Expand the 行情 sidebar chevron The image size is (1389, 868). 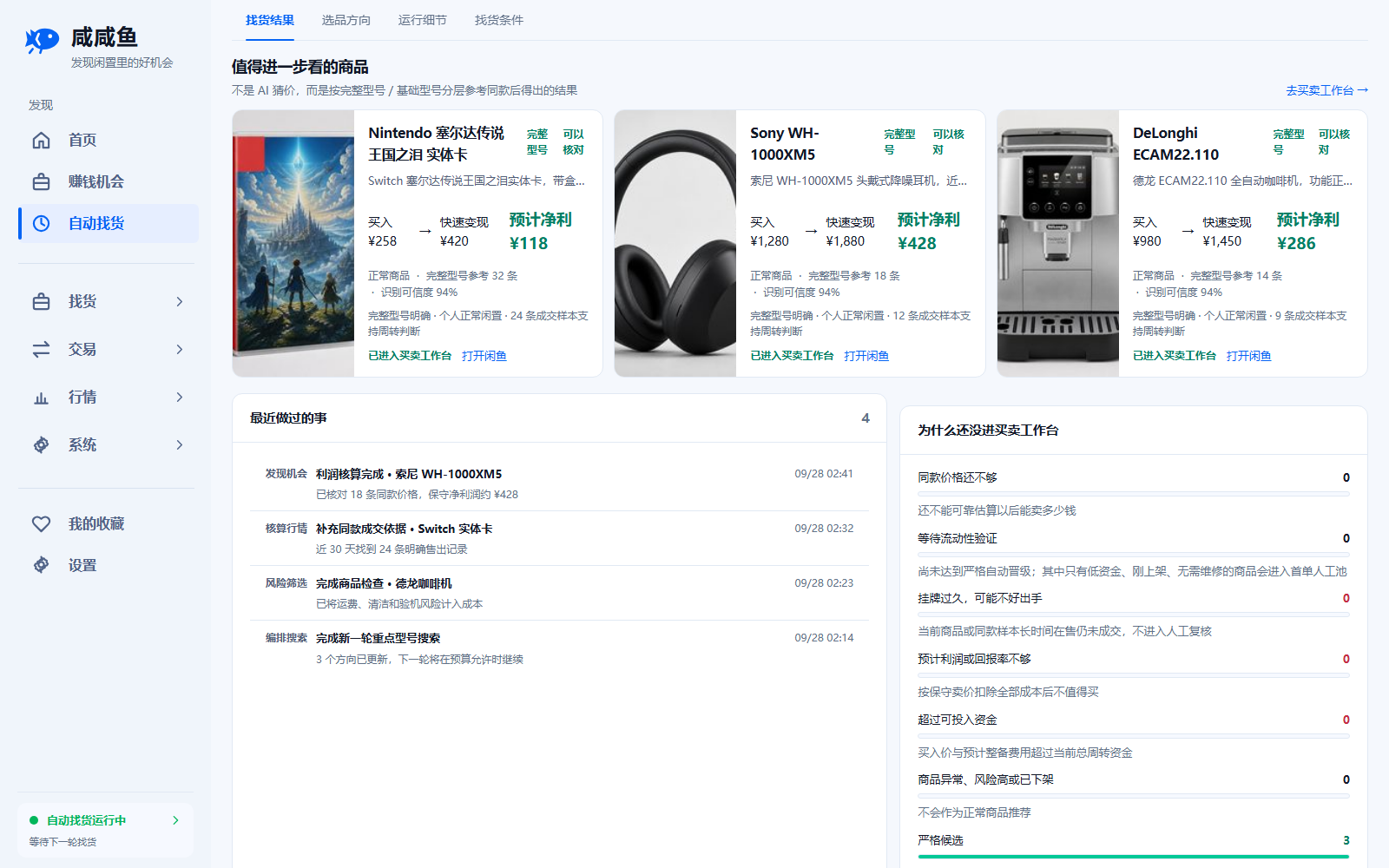coord(180,397)
